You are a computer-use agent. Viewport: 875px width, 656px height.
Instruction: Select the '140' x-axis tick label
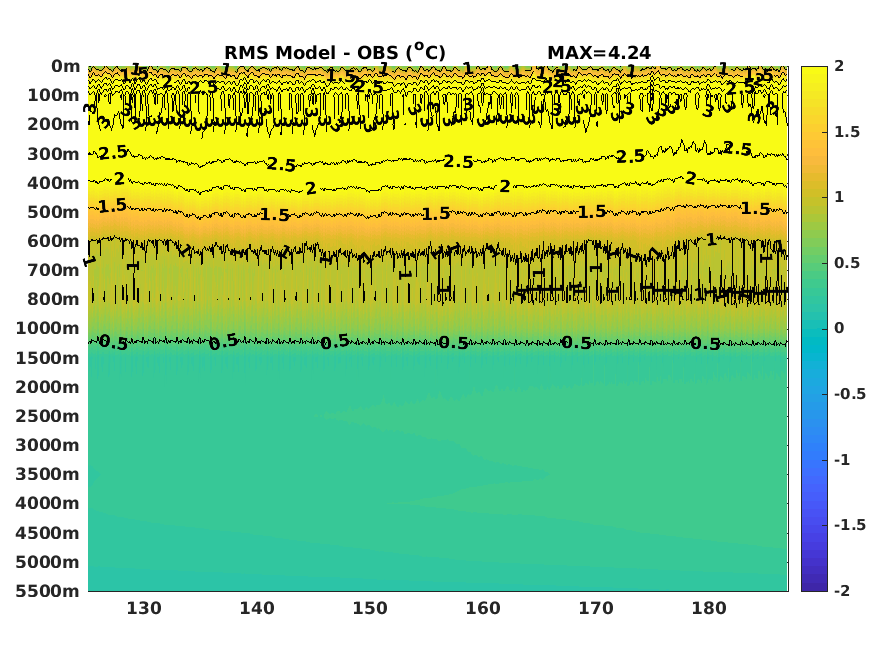(x=257, y=609)
